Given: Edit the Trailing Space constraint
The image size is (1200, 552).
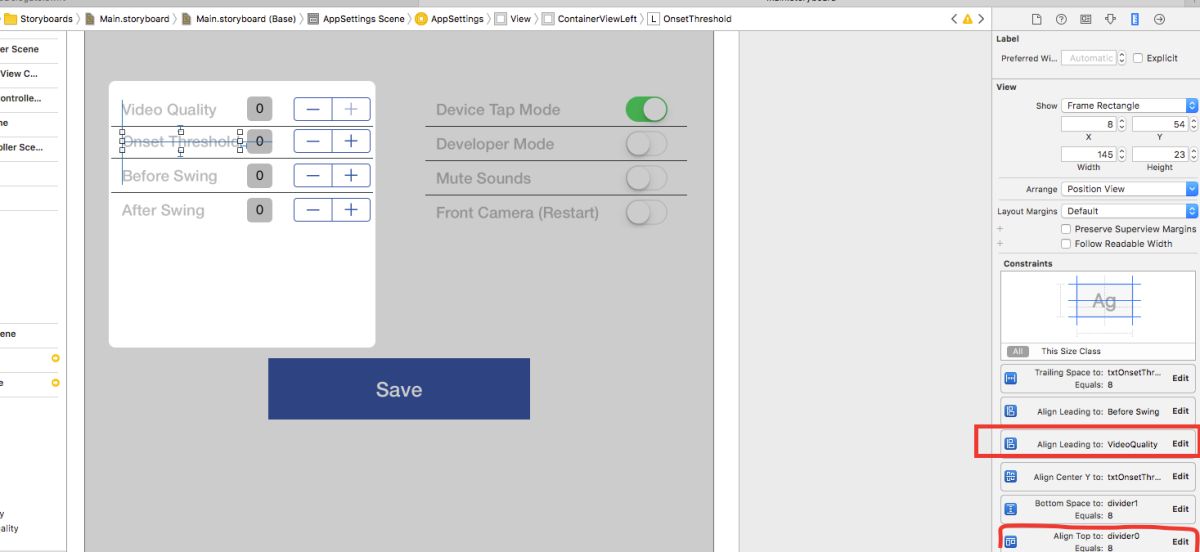Looking at the screenshot, I should (x=1180, y=378).
